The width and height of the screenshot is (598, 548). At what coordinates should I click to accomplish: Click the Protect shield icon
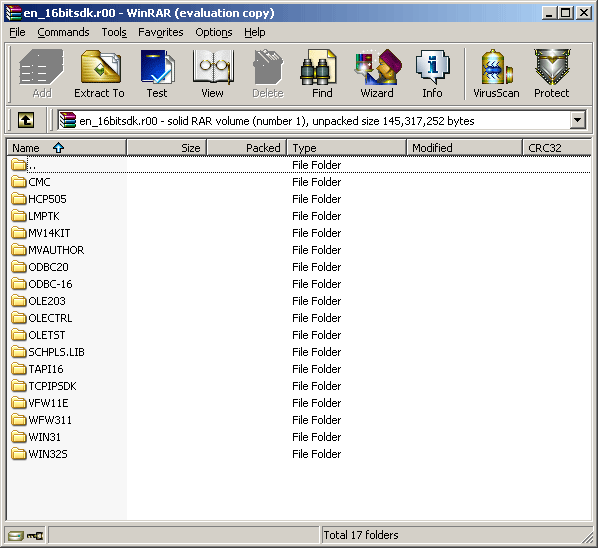(x=551, y=74)
